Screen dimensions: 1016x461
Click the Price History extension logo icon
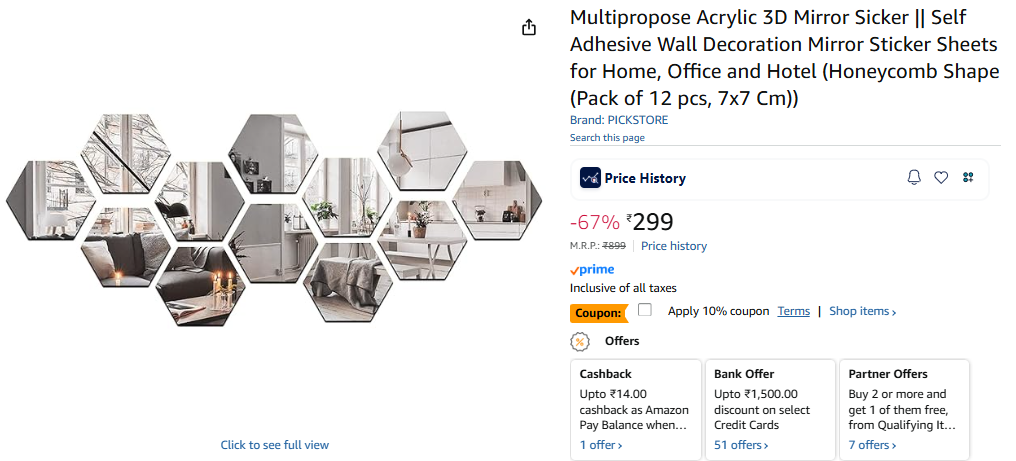pos(590,178)
